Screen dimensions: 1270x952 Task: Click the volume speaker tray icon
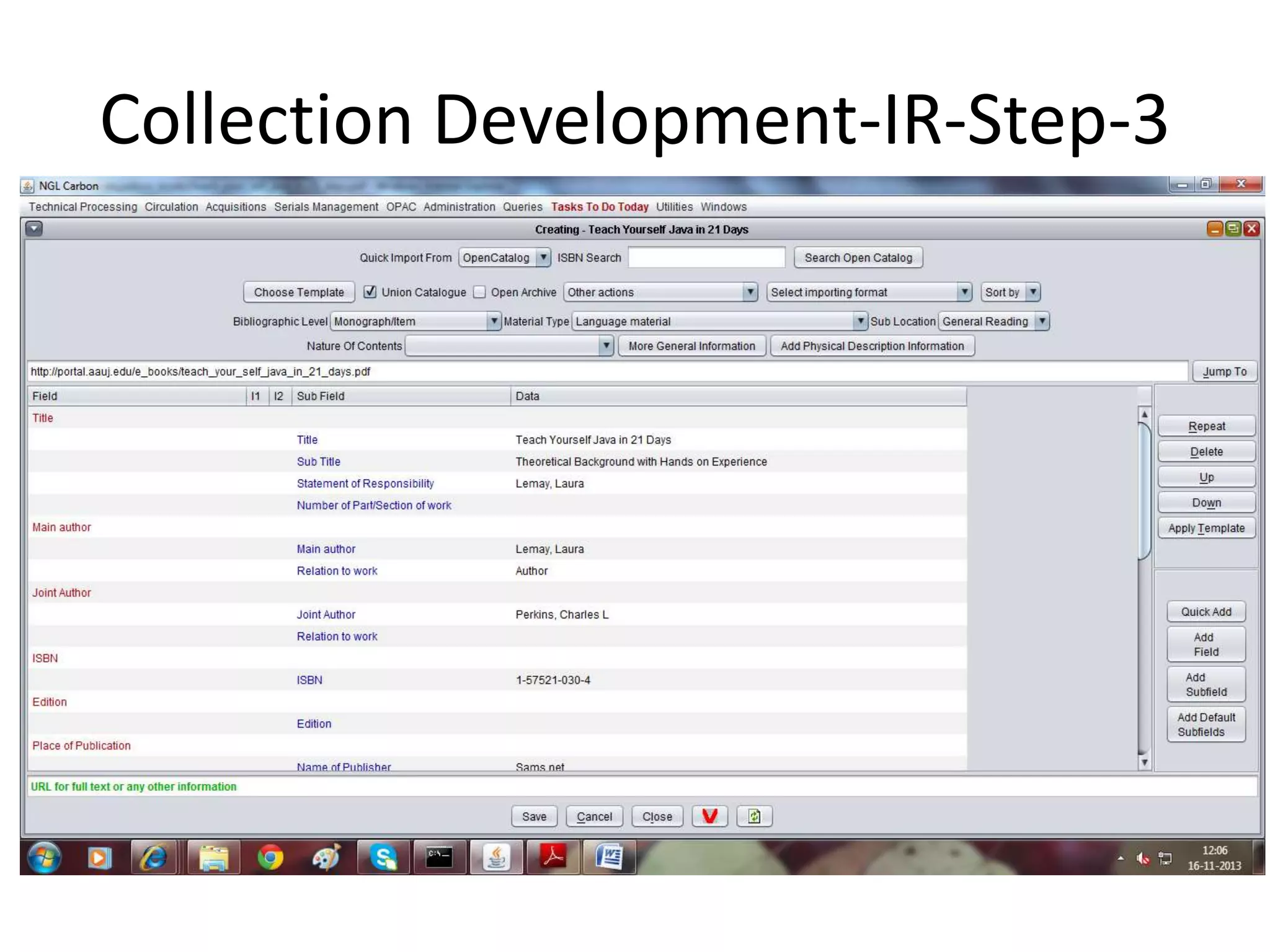pyautogui.click(x=1142, y=858)
